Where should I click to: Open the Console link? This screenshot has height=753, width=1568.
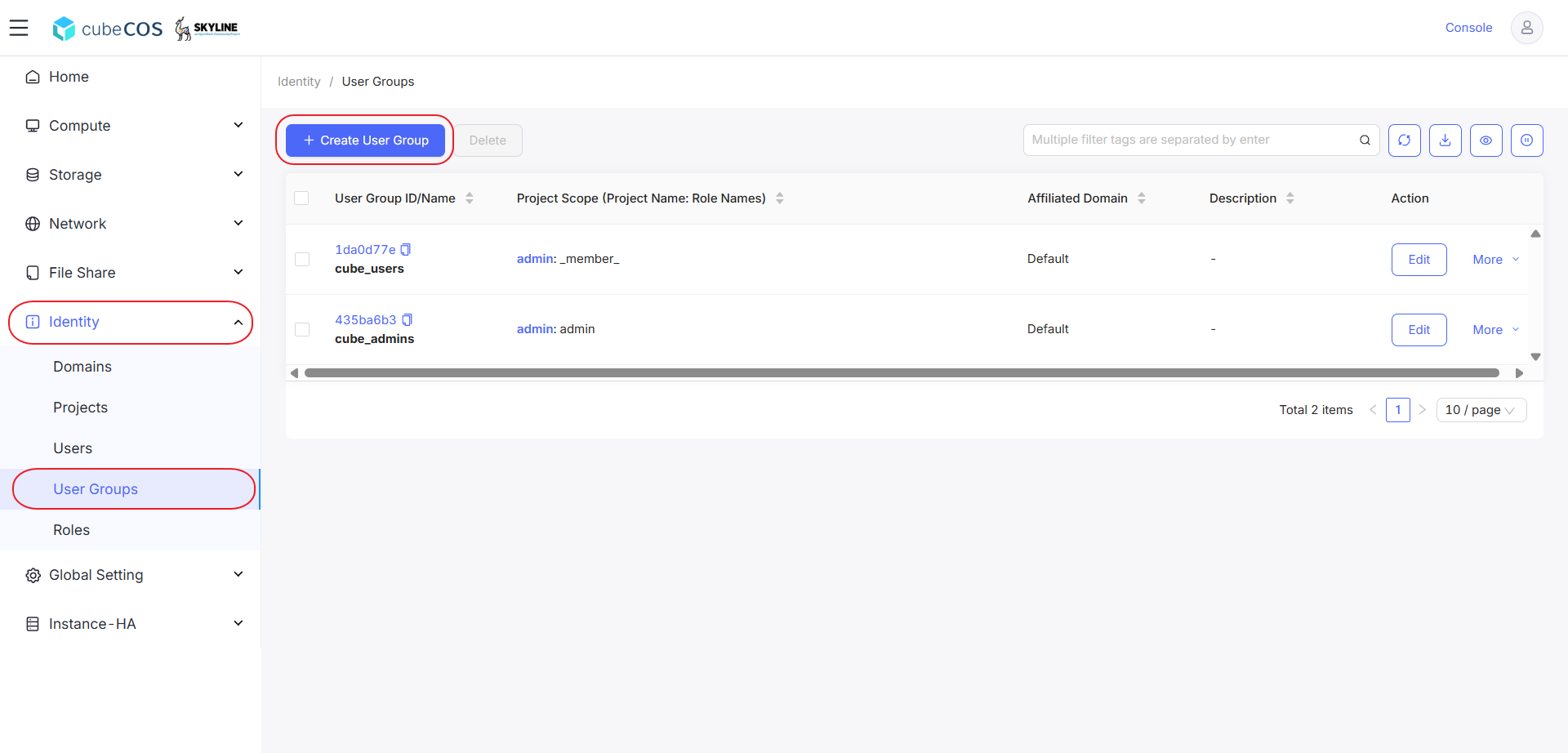(1468, 28)
